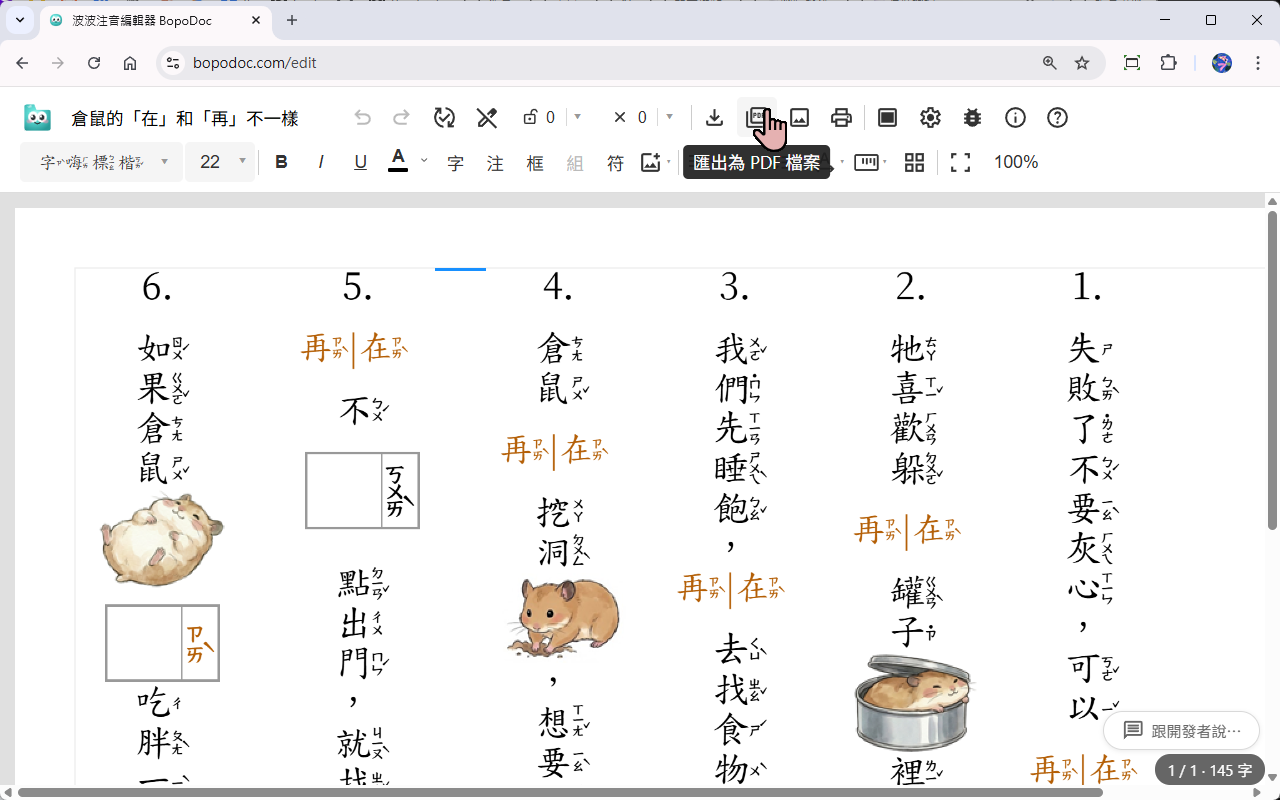This screenshot has width=1280, height=800.
Task: Download the document file
Action: 714,117
